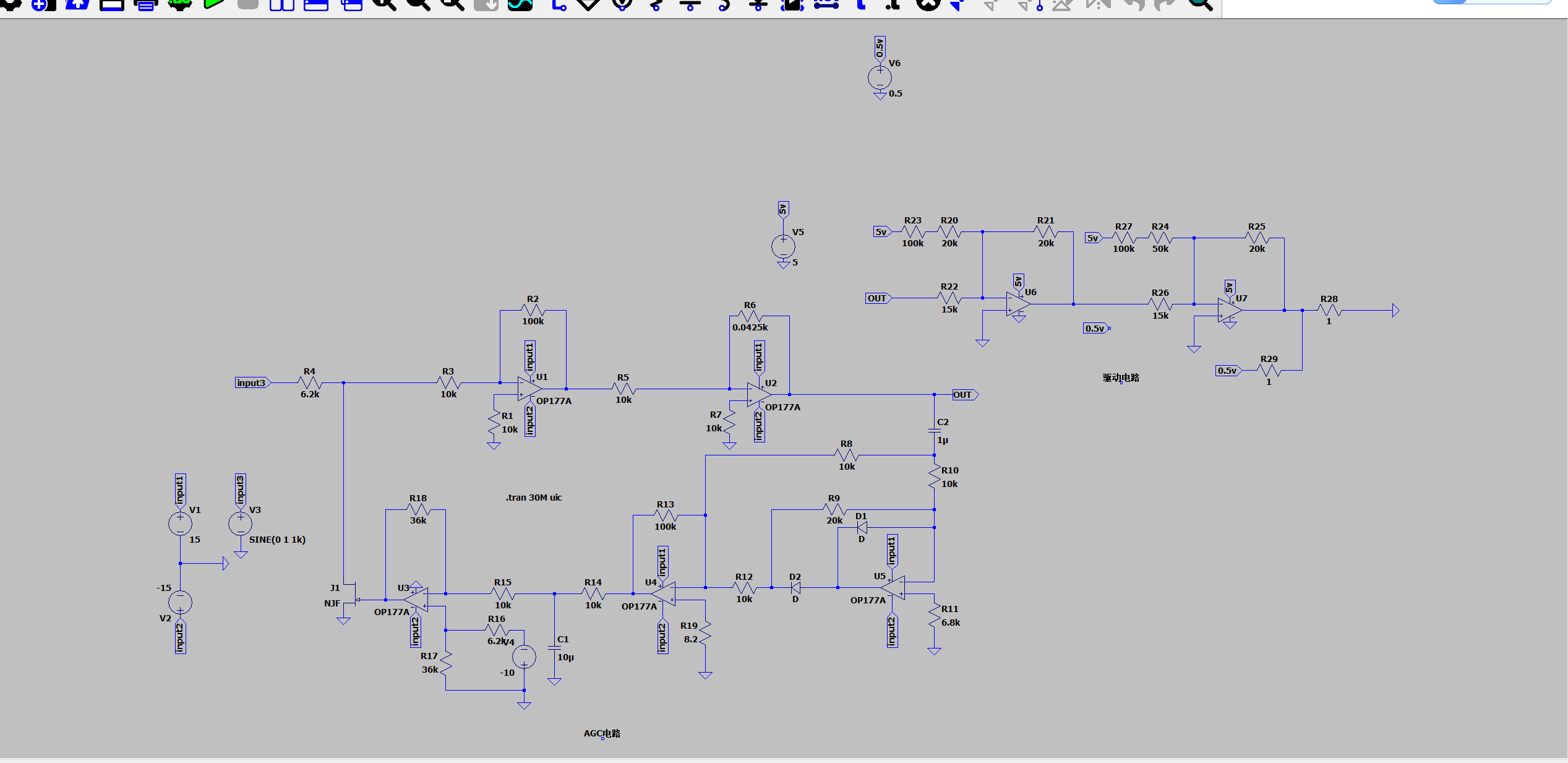Screen dimensions: 1568x763
Task: Click diode D2 symbol
Action: pos(795,587)
